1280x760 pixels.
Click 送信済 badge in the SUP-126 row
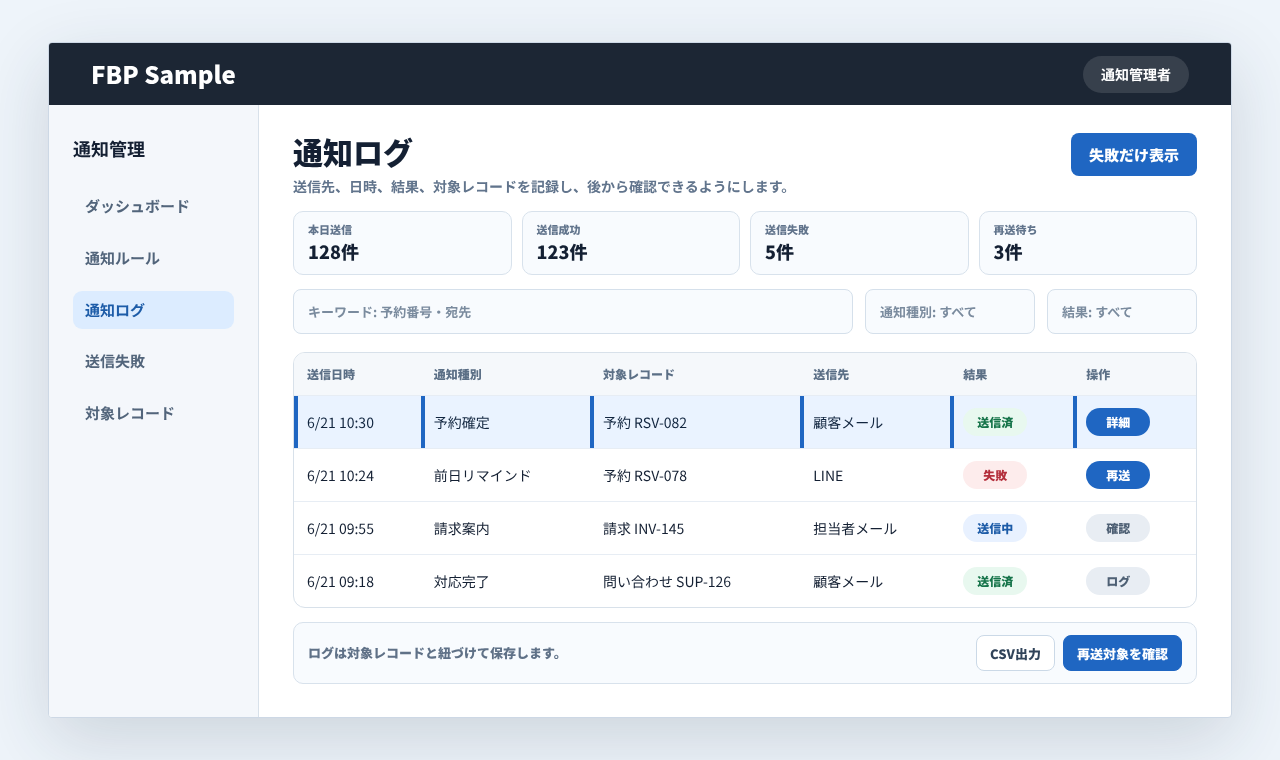[x=995, y=581]
